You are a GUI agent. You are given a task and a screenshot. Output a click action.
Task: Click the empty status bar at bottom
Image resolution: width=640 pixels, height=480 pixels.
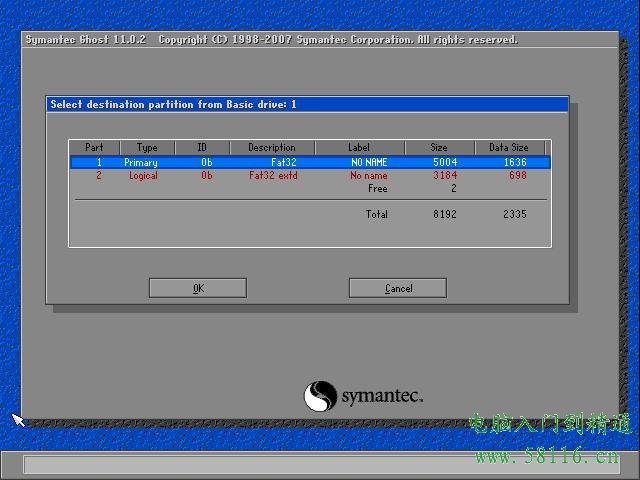point(318,465)
